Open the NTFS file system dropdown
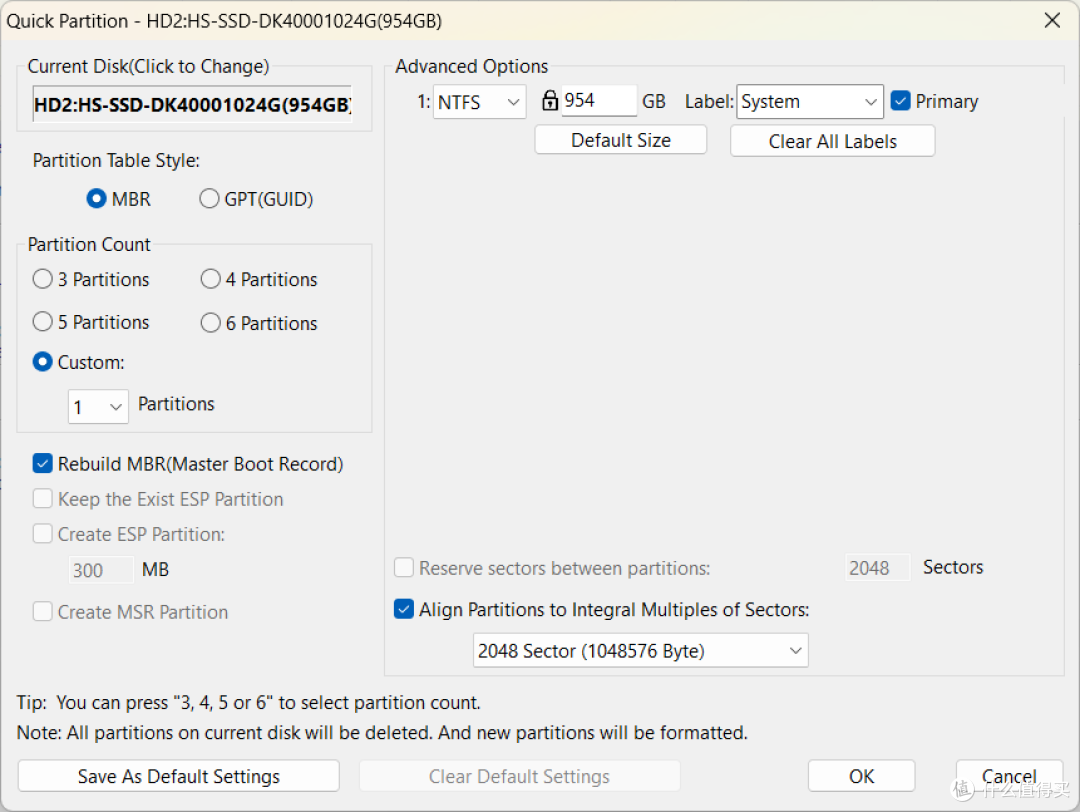 coord(479,102)
